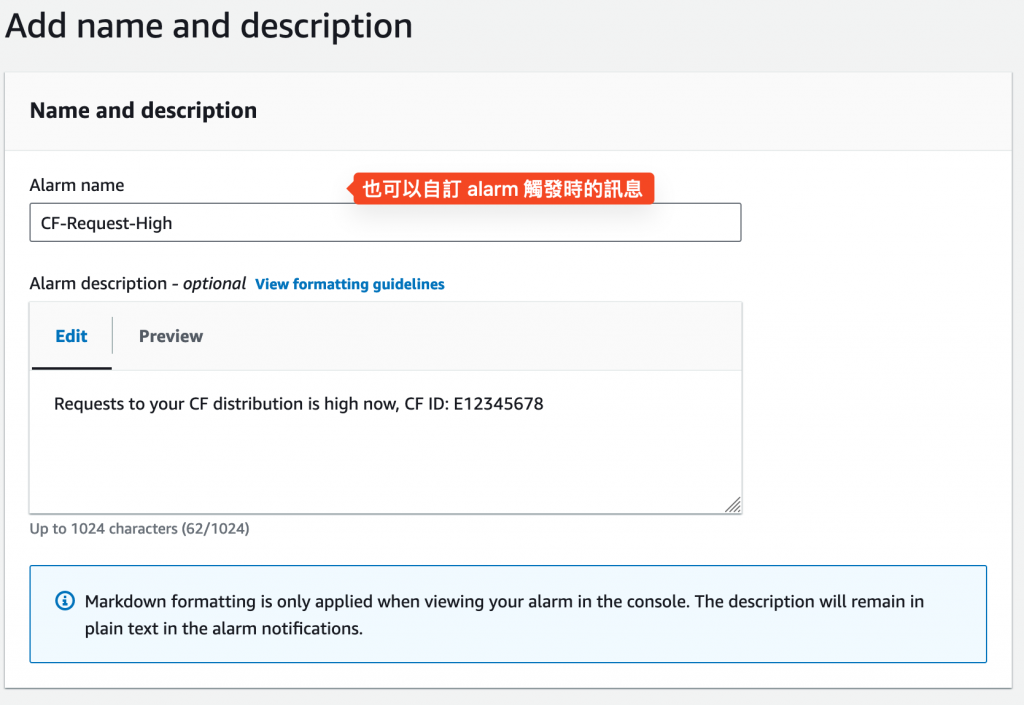Click the info icon in Markdown notice

pos(64,601)
